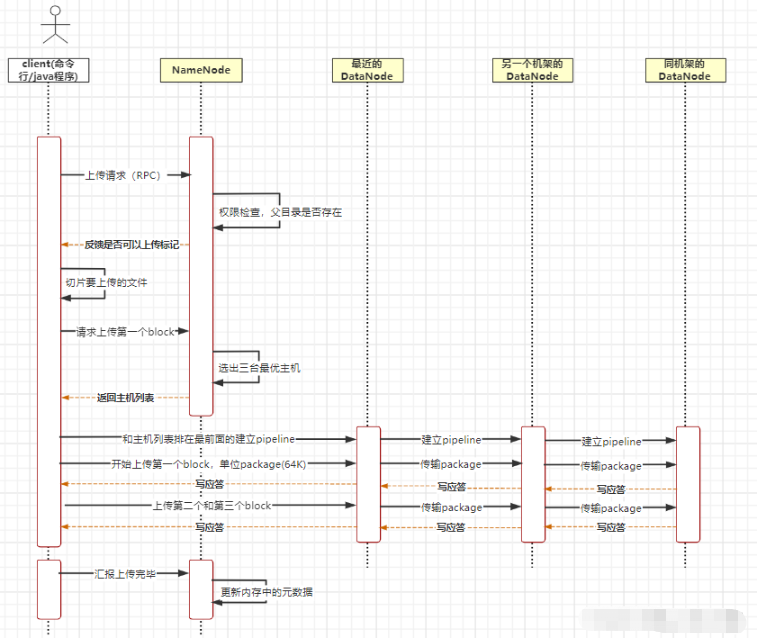775x643 pixels.
Task: Click the 和主机列表排在最前面的建立pipeline message
Action: click(208, 439)
